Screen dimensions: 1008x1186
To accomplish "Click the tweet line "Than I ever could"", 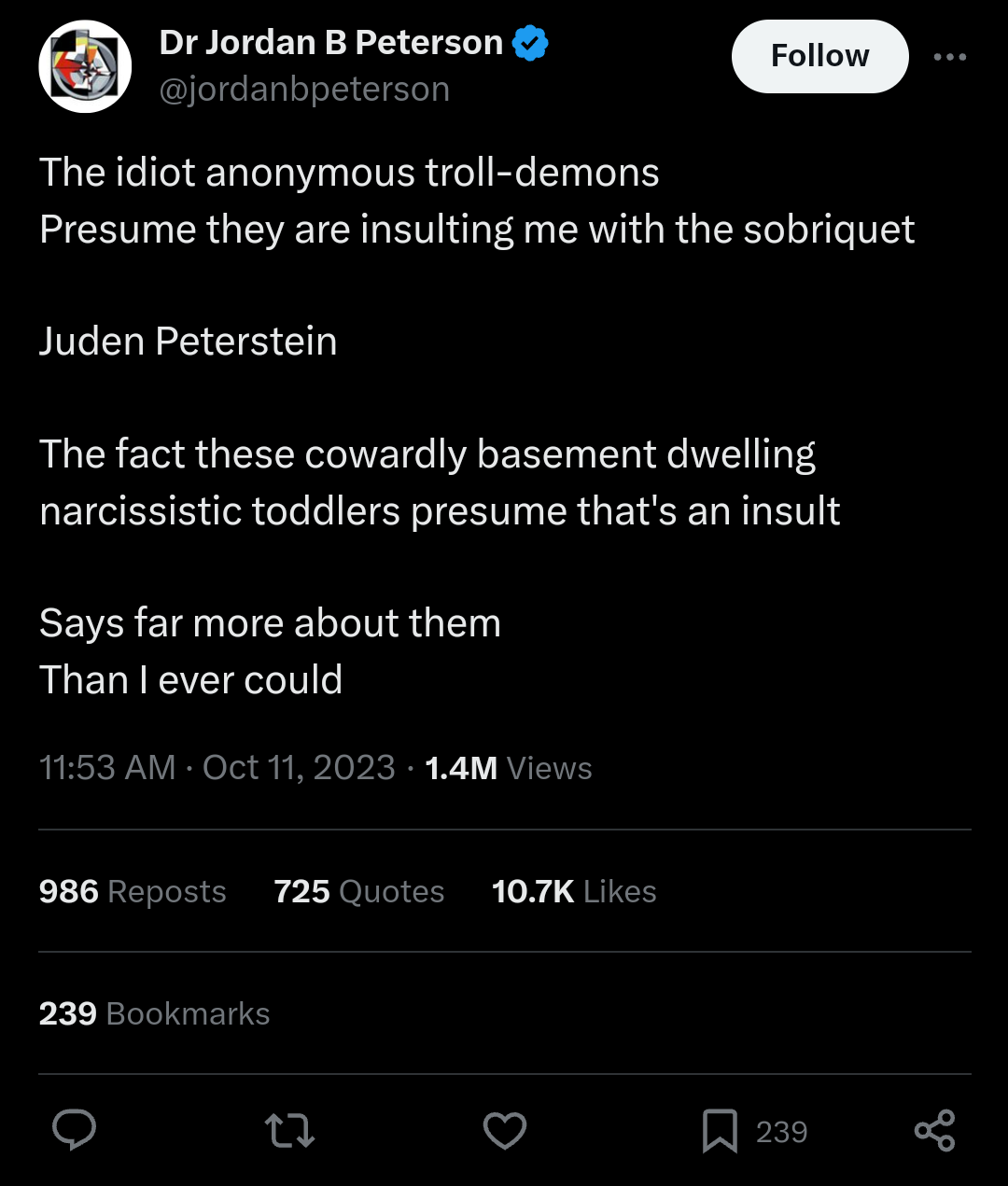I will (x=190, y=680).
